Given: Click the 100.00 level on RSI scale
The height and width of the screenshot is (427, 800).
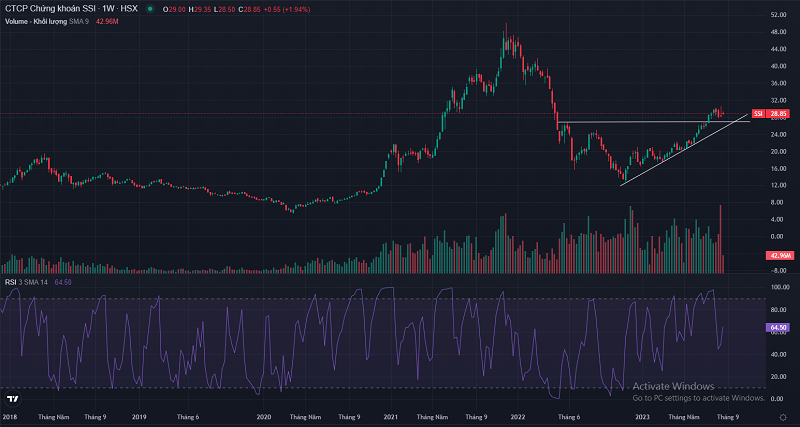Looking at the screenshot, I should tap(776, 286).
